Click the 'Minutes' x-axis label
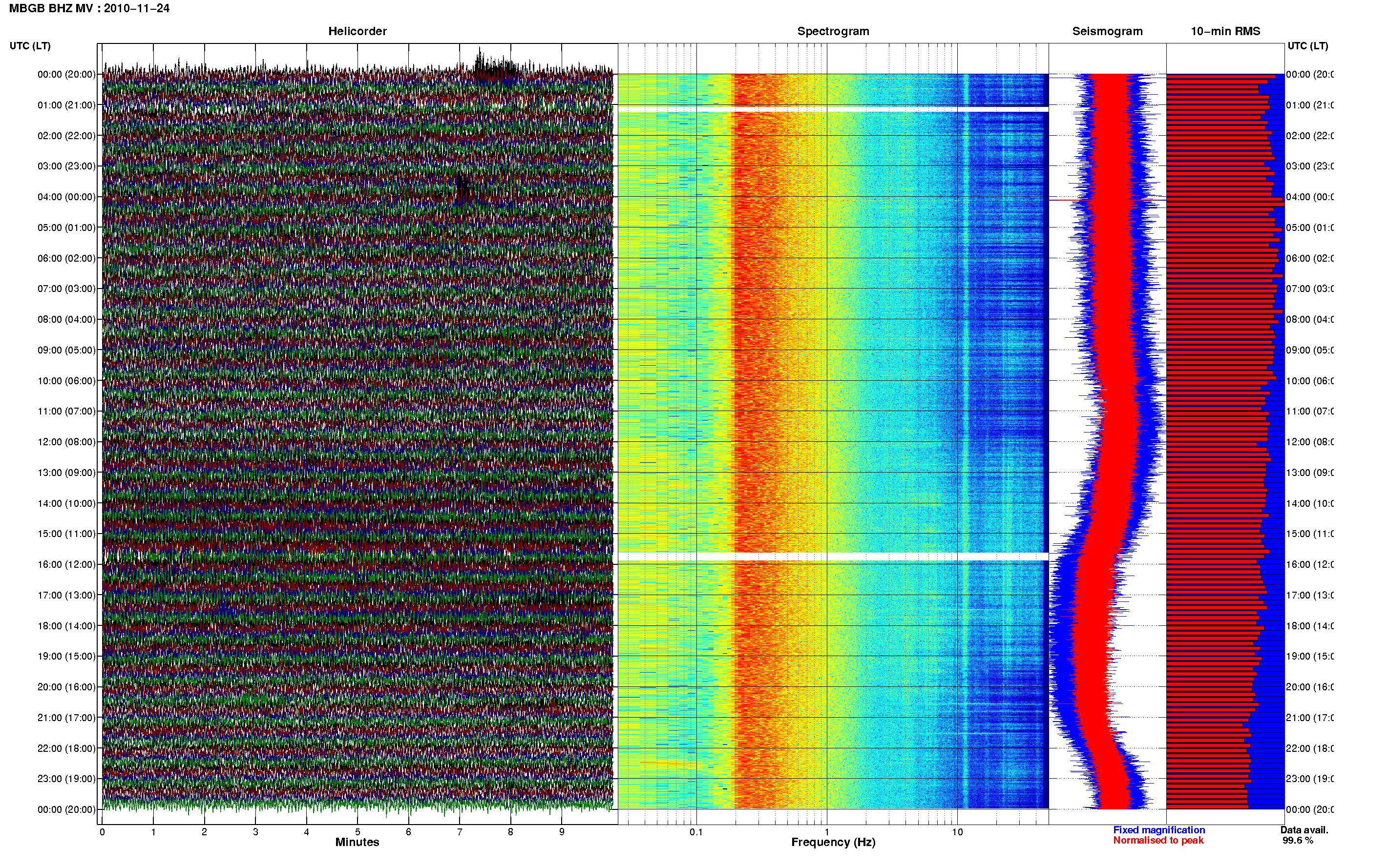1389x868 pixels. [x=357, y=842]
